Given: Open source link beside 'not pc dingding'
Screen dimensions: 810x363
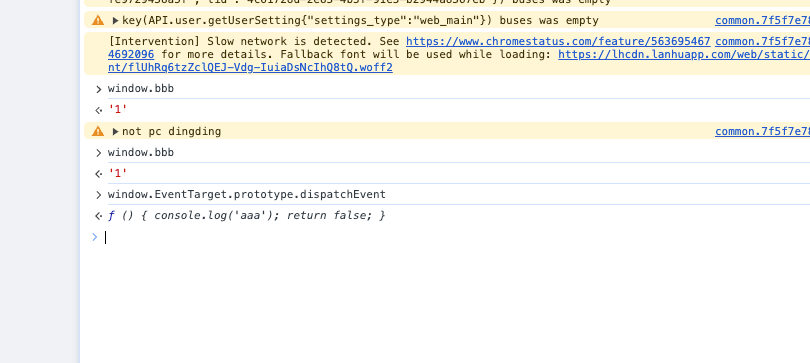Looking at the screenshot, I should click(x=762, y=132).
